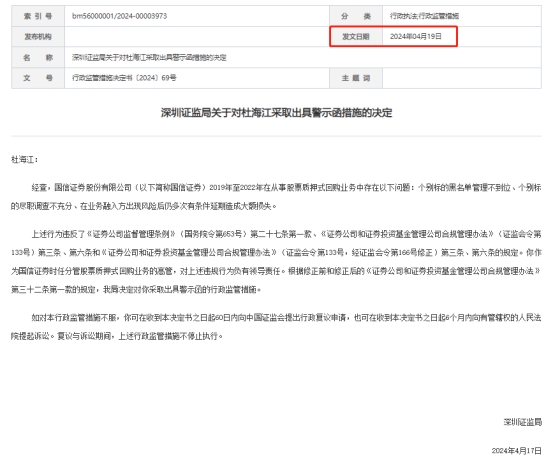Click the 深圳证监局 signature at the bottom
The height and width of the screenshot is (465, 554).
click(523, 422)
